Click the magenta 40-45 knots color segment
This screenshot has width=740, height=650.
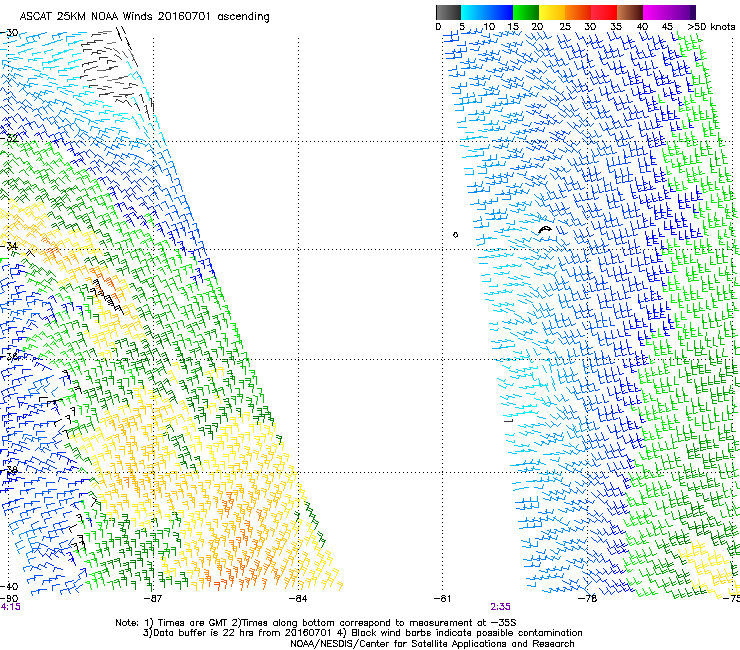coord(656,12)
